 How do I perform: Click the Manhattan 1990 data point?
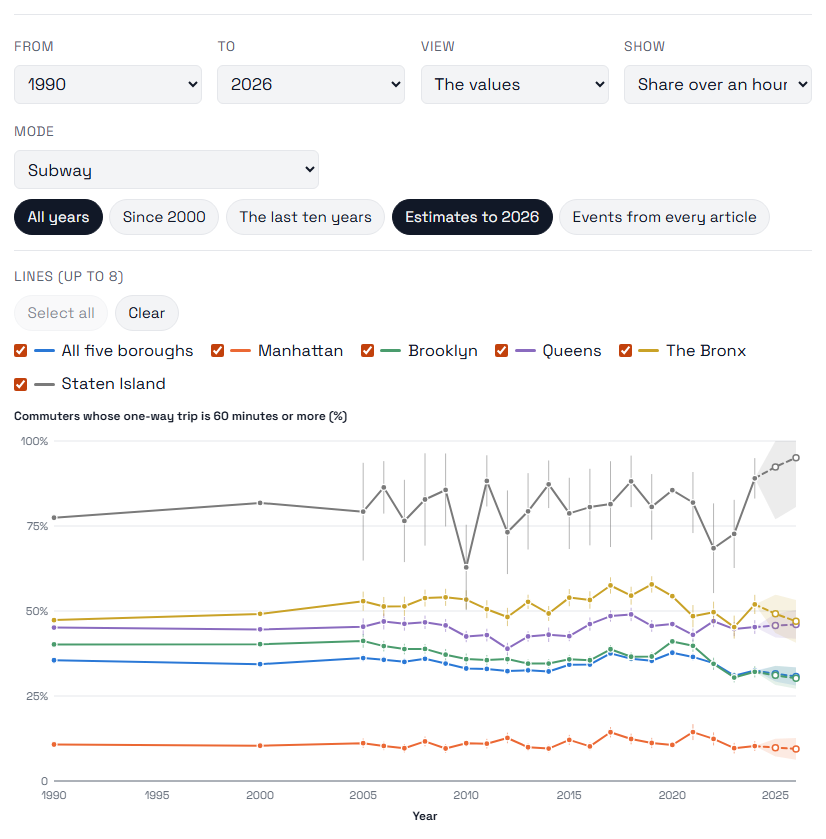click(54, 744)
